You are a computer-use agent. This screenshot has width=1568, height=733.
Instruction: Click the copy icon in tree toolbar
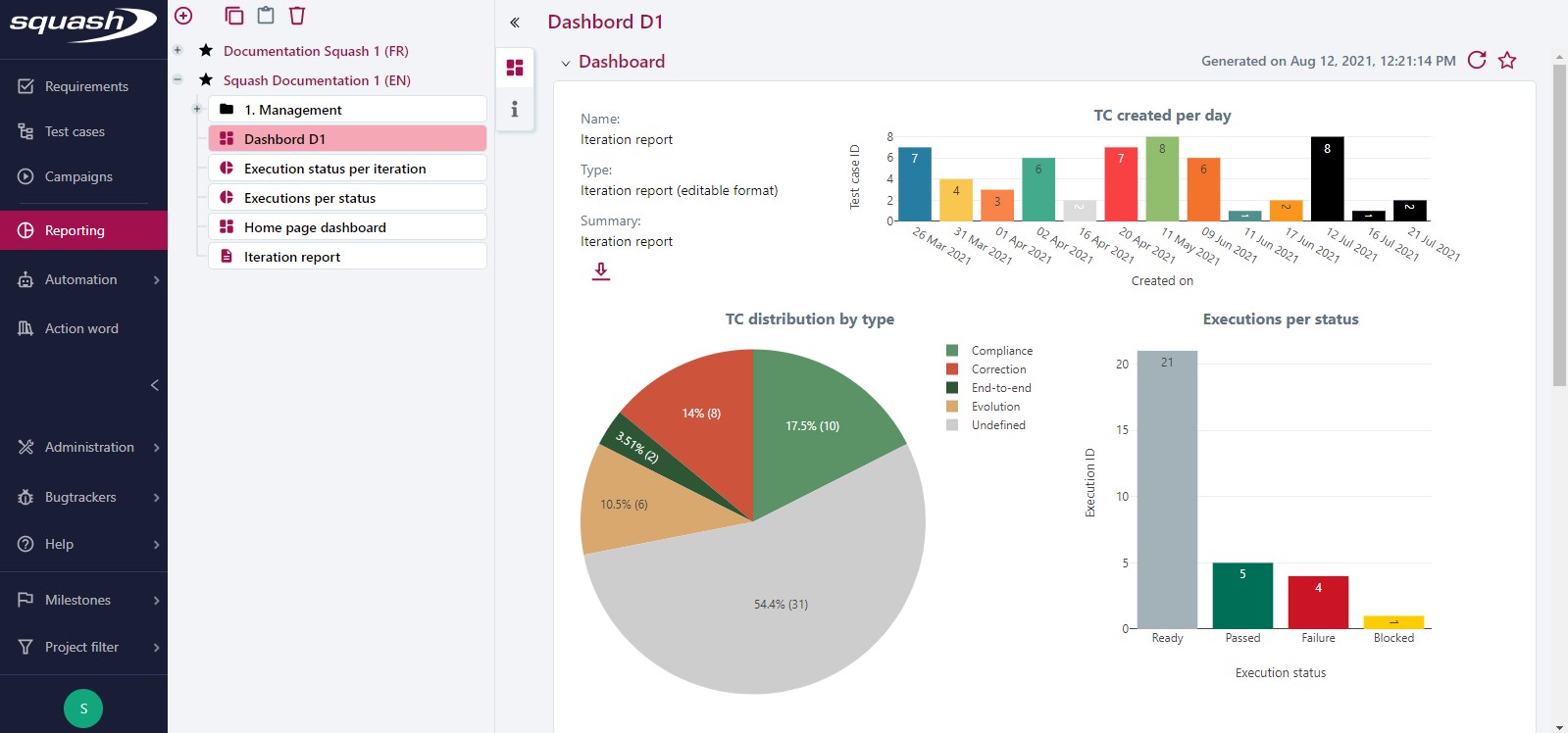233,16
